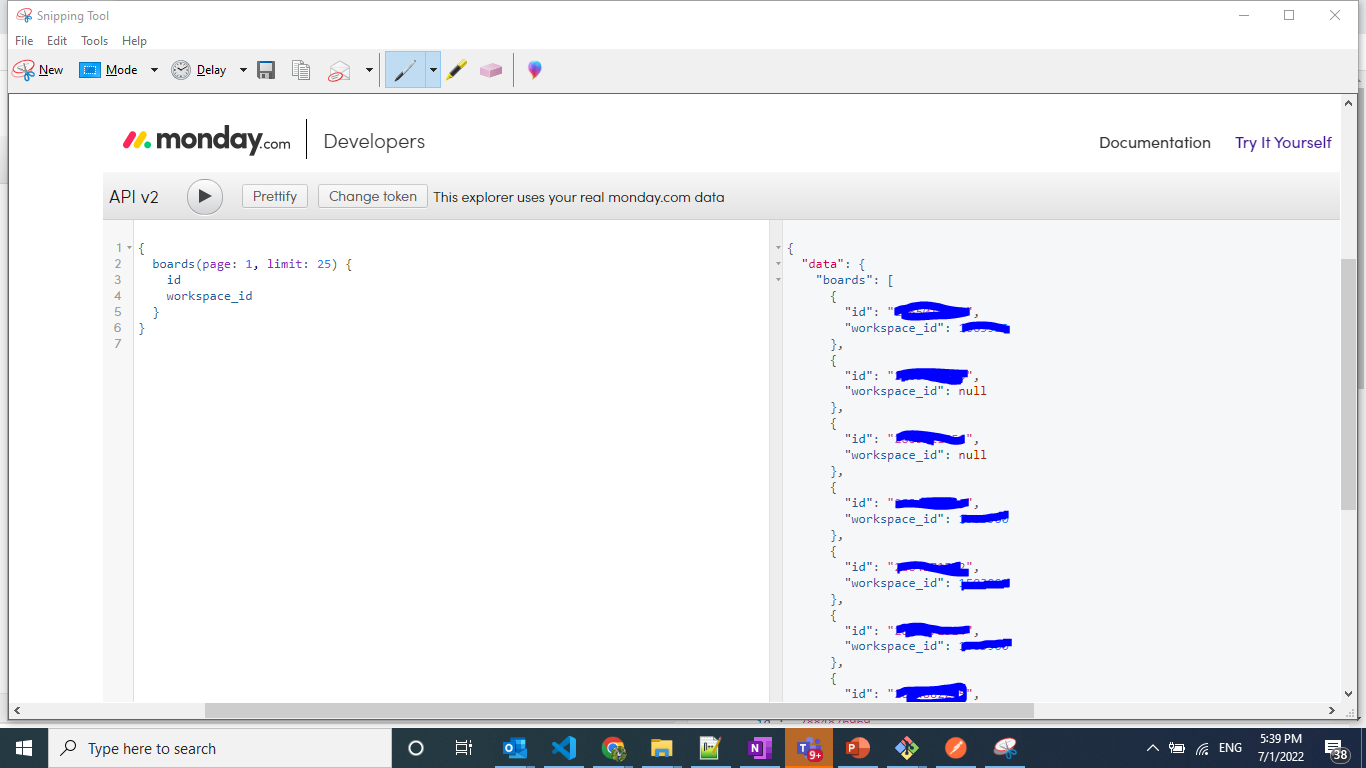Collapse the "data" node in results
The height and width of the screenshot is (768, 1366).
(x=778, y=264)
